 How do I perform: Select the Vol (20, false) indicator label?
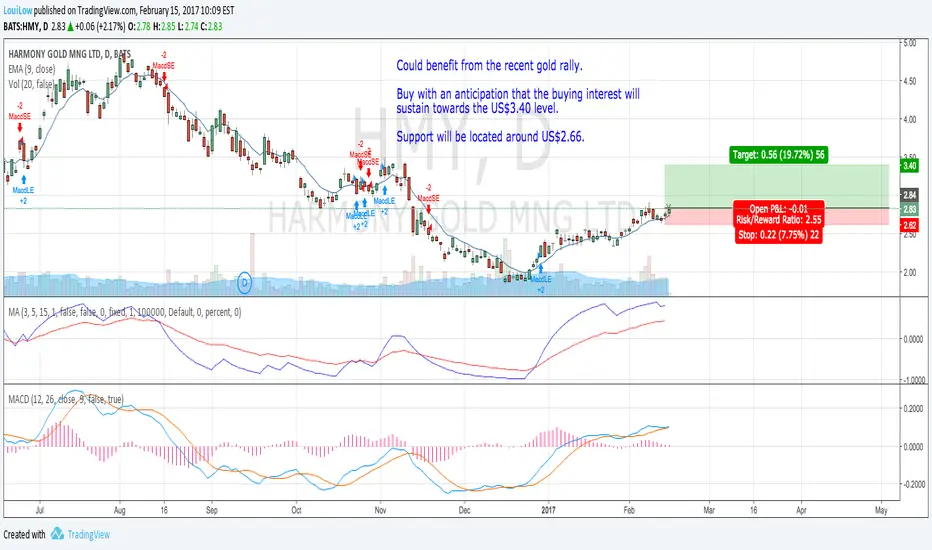pos(31,84)
